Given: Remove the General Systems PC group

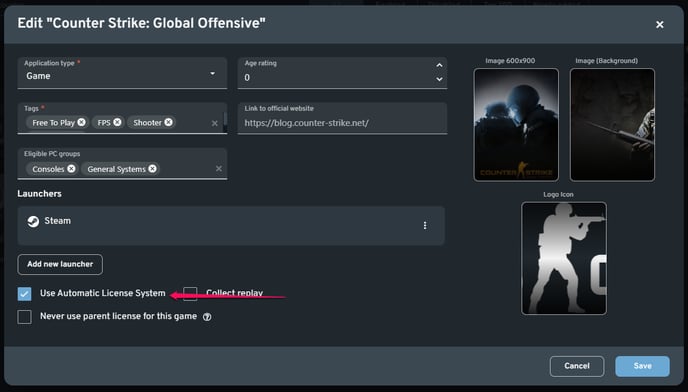Looking at the screenshot, I should [x=152, y=169].
